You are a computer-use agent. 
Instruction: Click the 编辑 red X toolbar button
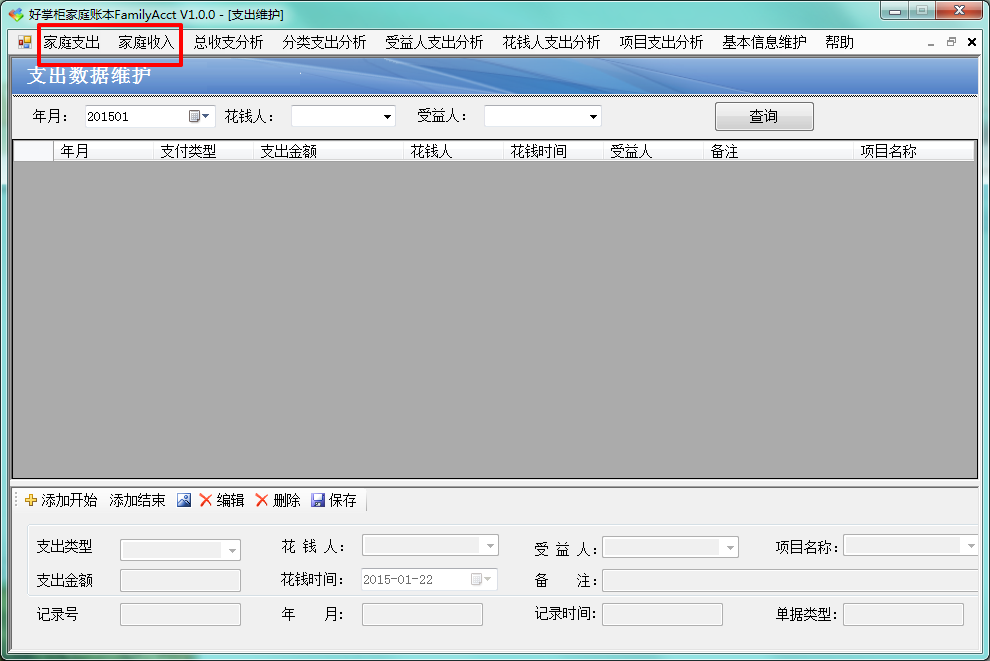[222, 500]
